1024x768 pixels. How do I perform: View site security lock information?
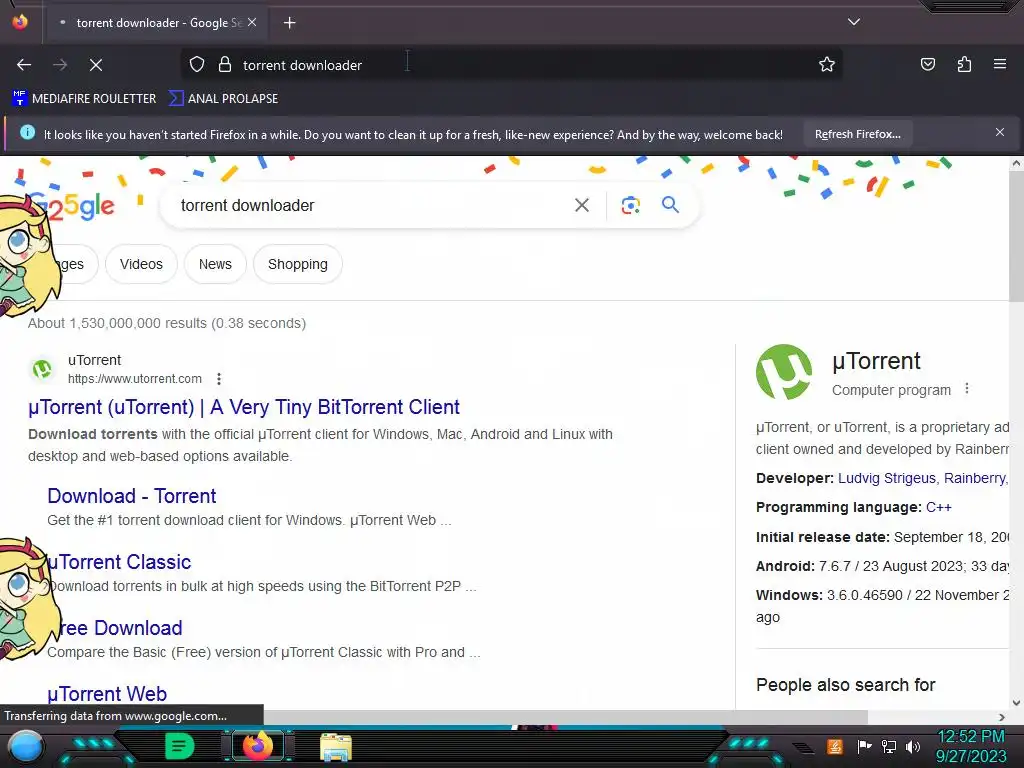[x=225, y=65]
